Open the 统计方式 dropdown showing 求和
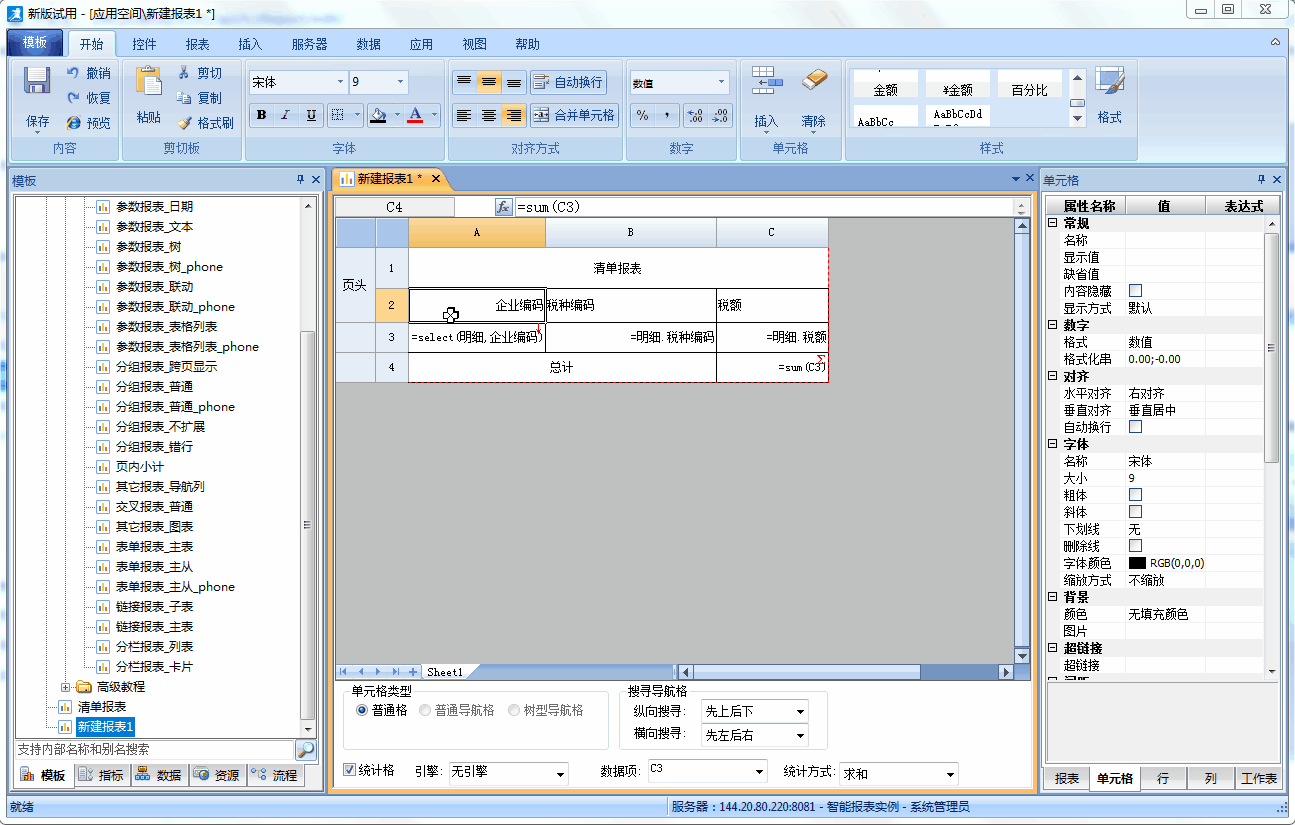 949,774
